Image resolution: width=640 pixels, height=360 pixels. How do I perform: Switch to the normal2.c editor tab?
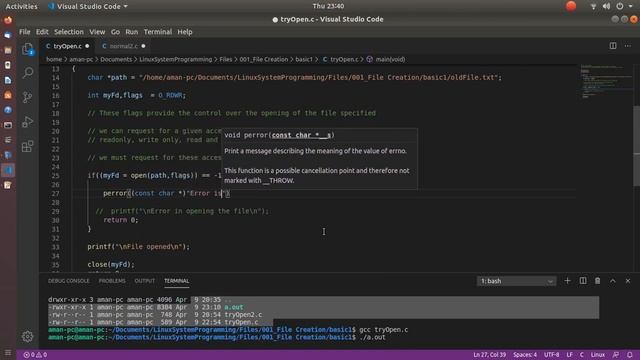(x=124, y=46)
